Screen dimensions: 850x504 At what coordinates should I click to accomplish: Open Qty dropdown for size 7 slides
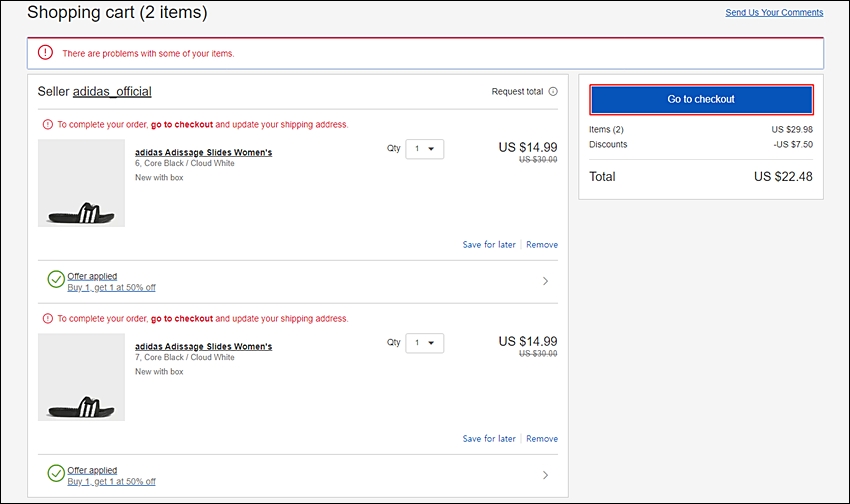coord(424,343)
